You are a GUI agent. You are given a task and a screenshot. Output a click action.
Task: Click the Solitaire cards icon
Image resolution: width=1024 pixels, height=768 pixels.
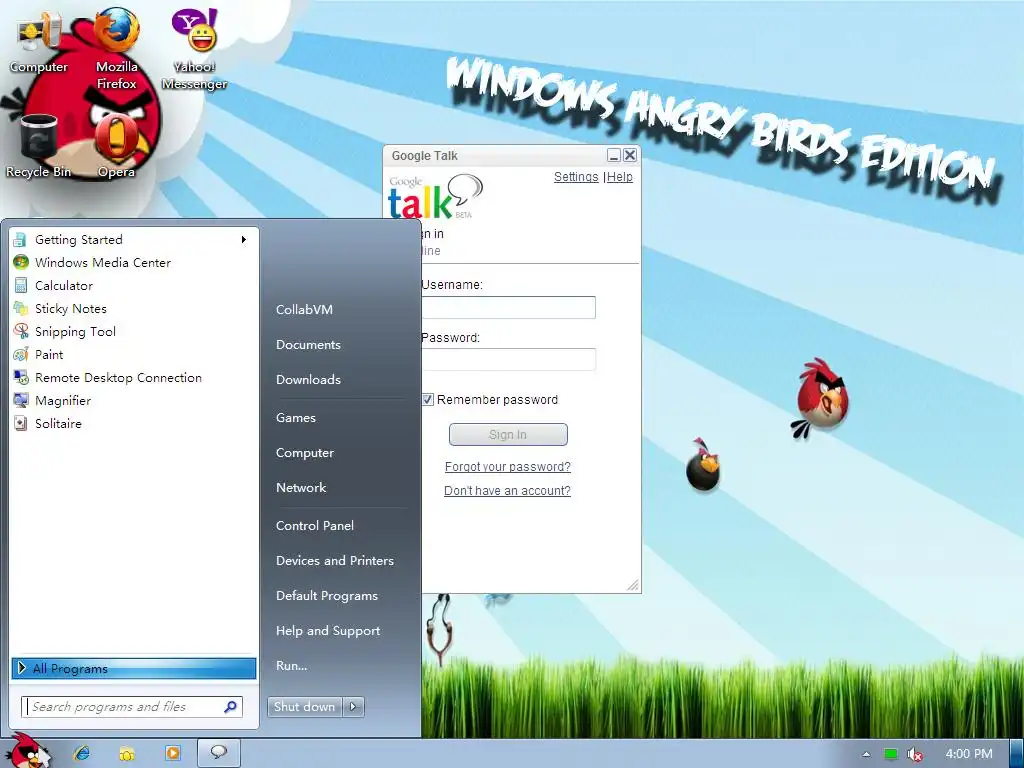pyautogui.click(x=21, y=423)
